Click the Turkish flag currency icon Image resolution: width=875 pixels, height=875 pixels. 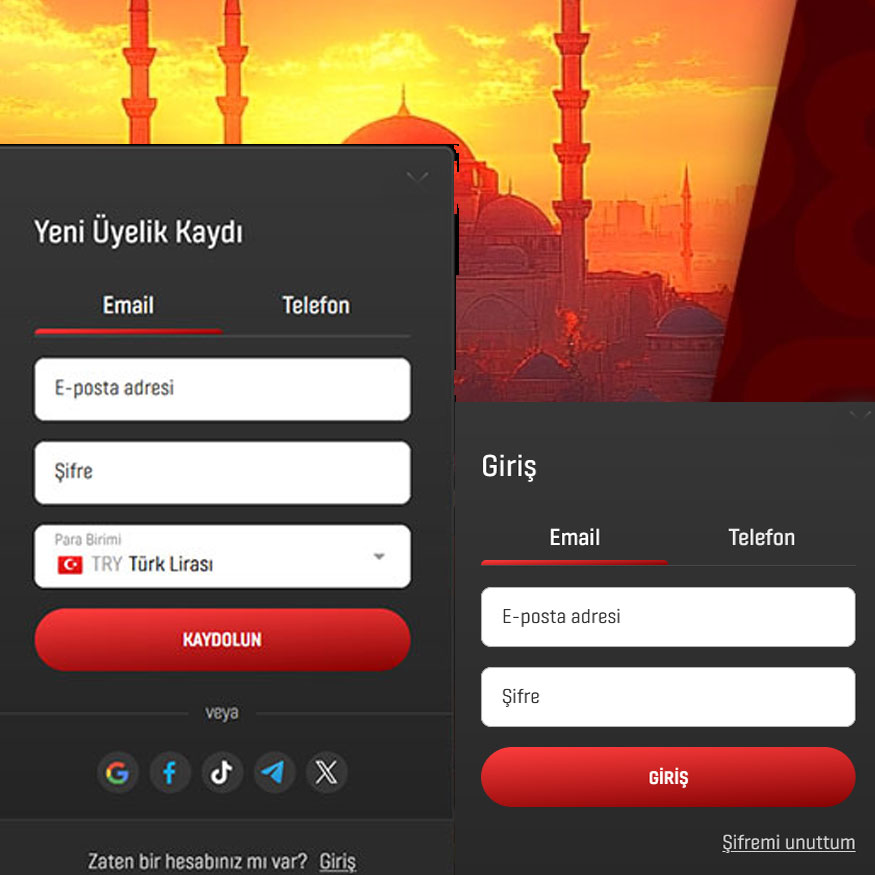tap(70, 565)
